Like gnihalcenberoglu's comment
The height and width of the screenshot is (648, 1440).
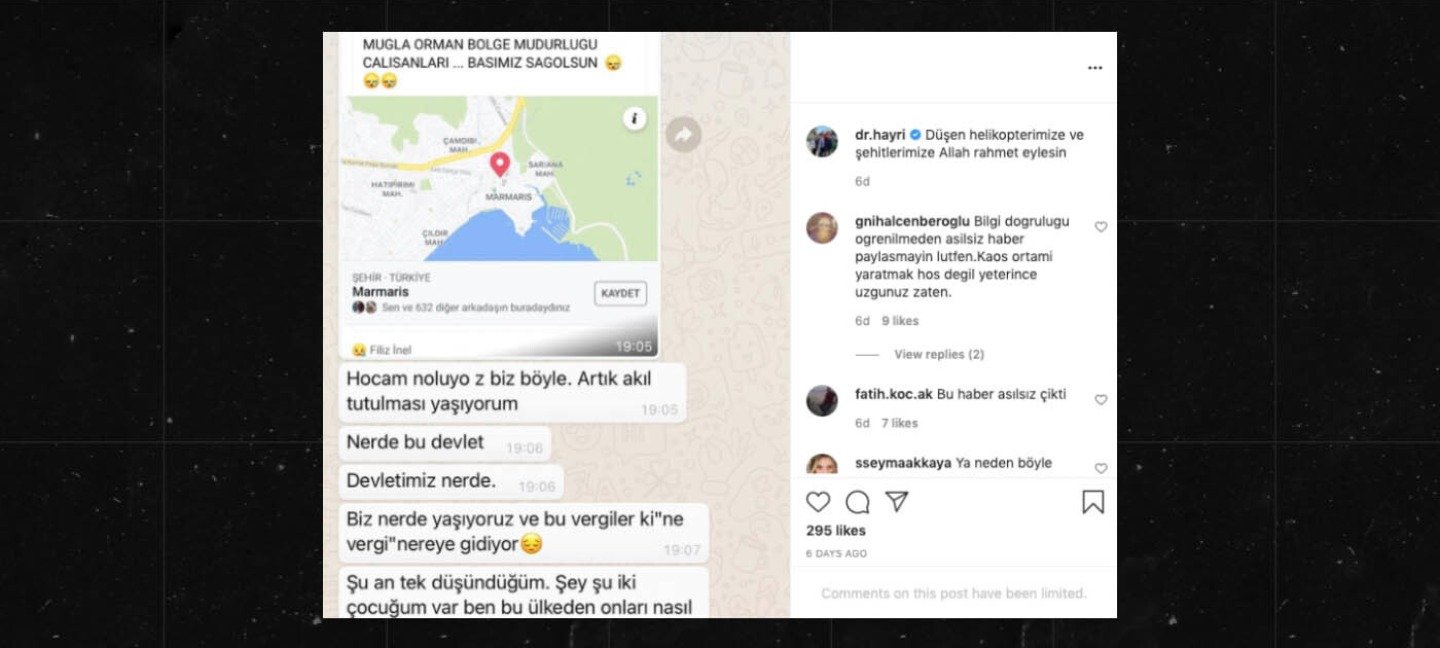pos(1101,227)
